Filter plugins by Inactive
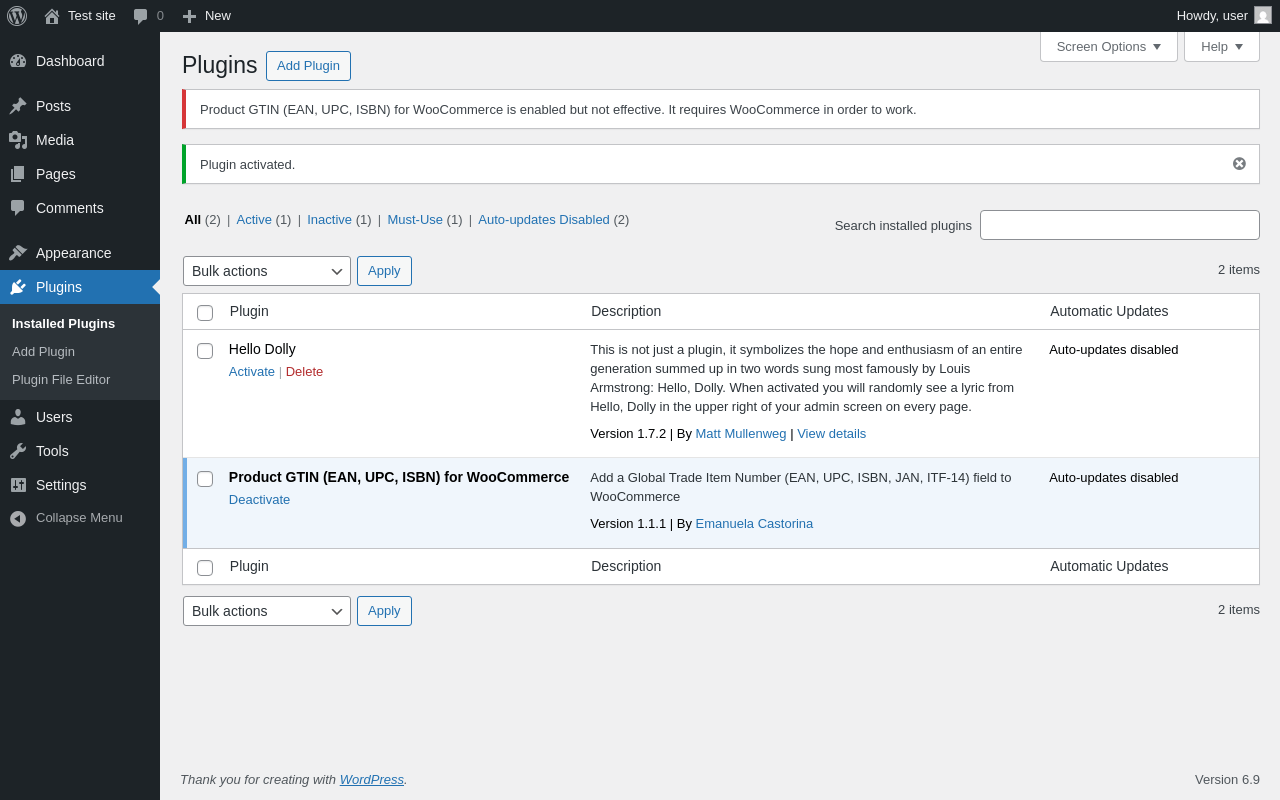 (329, 220)
